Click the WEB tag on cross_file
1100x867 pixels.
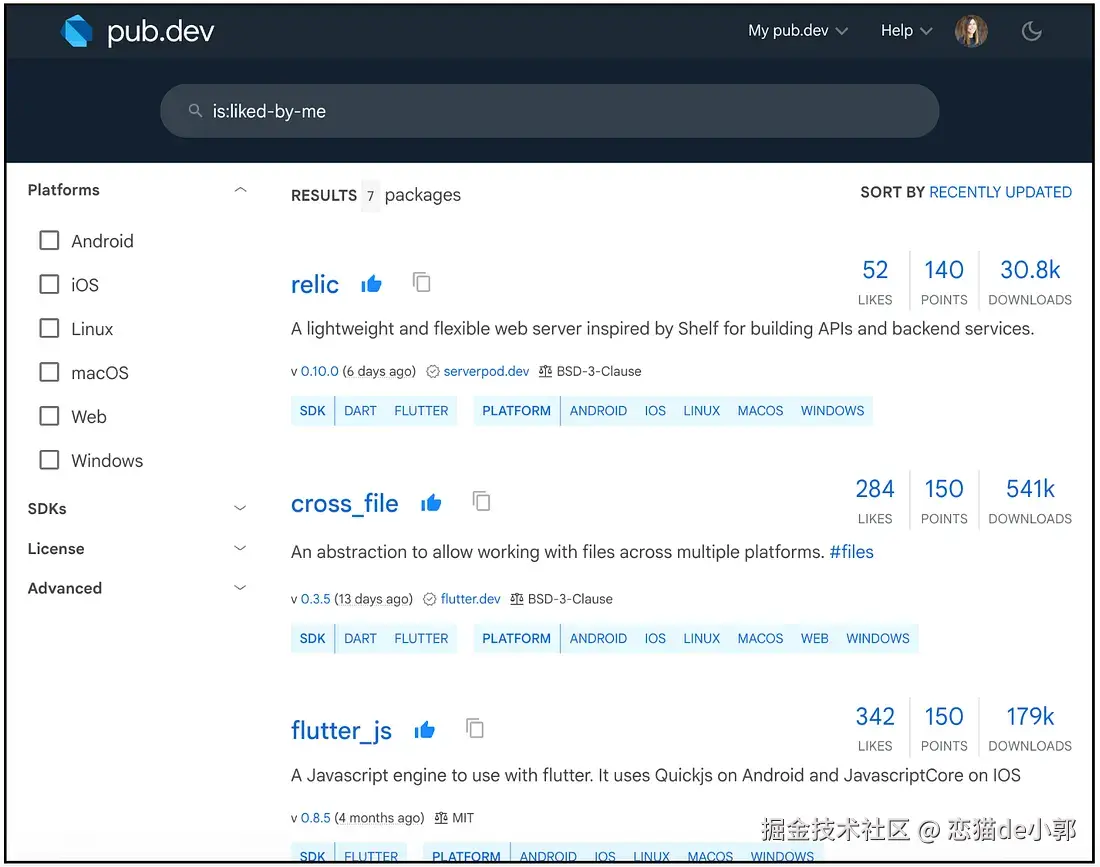(814, 638)
